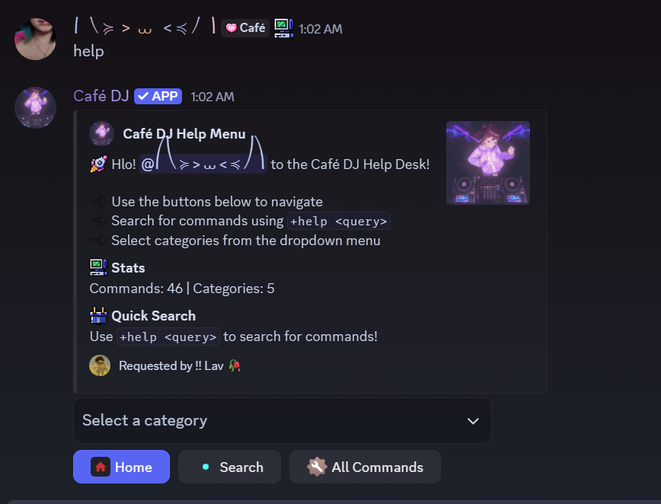Image resolution: width=661 pixels, height=504 pixels.
Task: Click the Quick Search emoji icon
Action: pos(98,316)
